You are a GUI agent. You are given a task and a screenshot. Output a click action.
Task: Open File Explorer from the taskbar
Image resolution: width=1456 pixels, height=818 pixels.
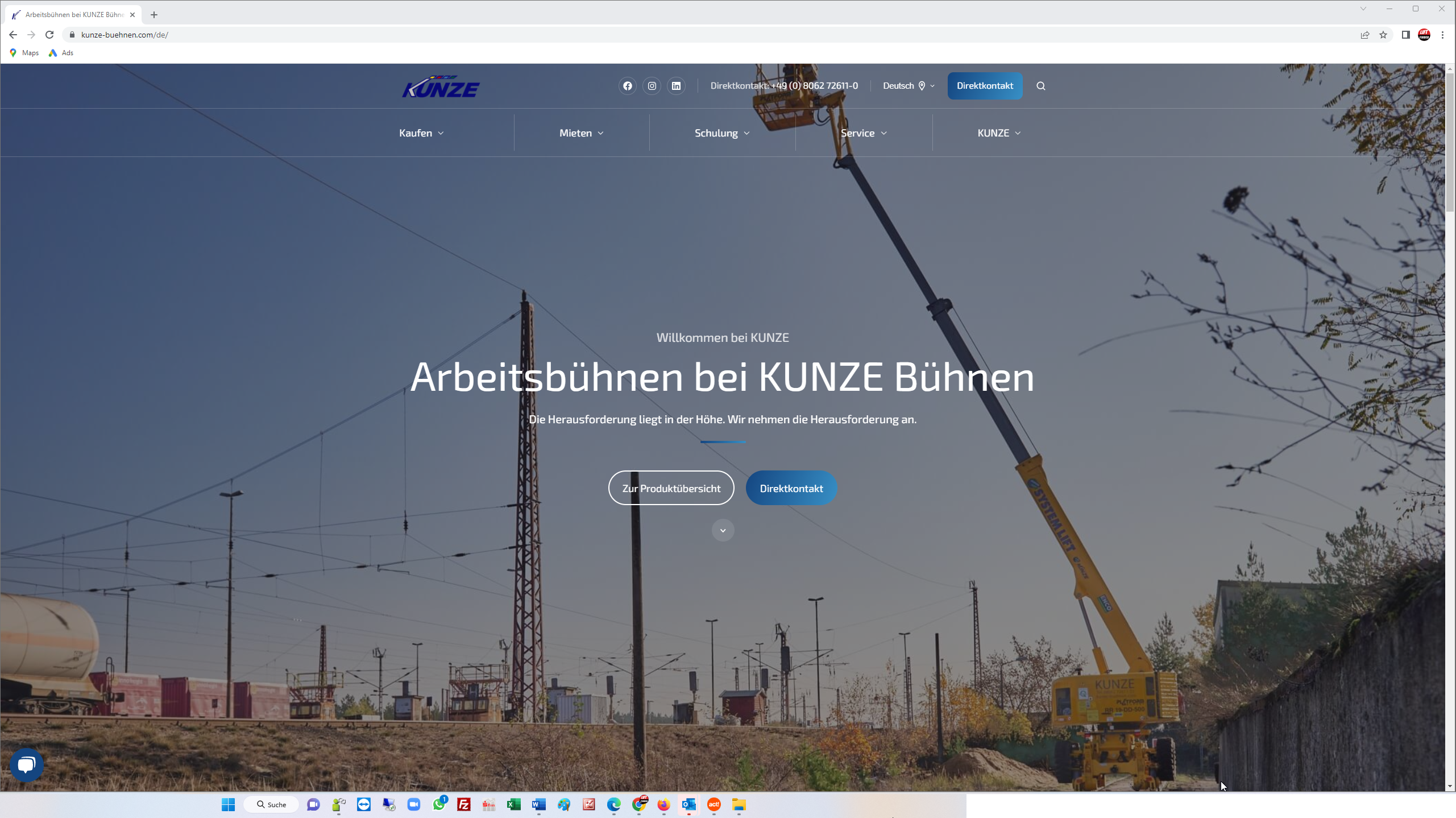(x=739, y=804)
